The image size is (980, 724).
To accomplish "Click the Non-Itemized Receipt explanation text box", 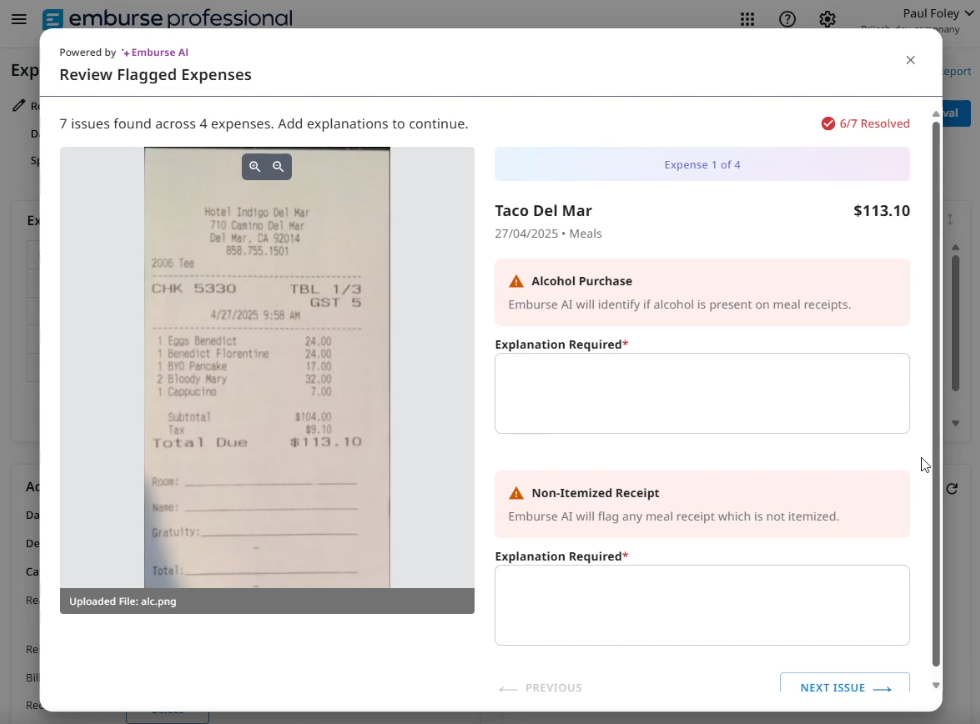I will click(x=702, y=605).
